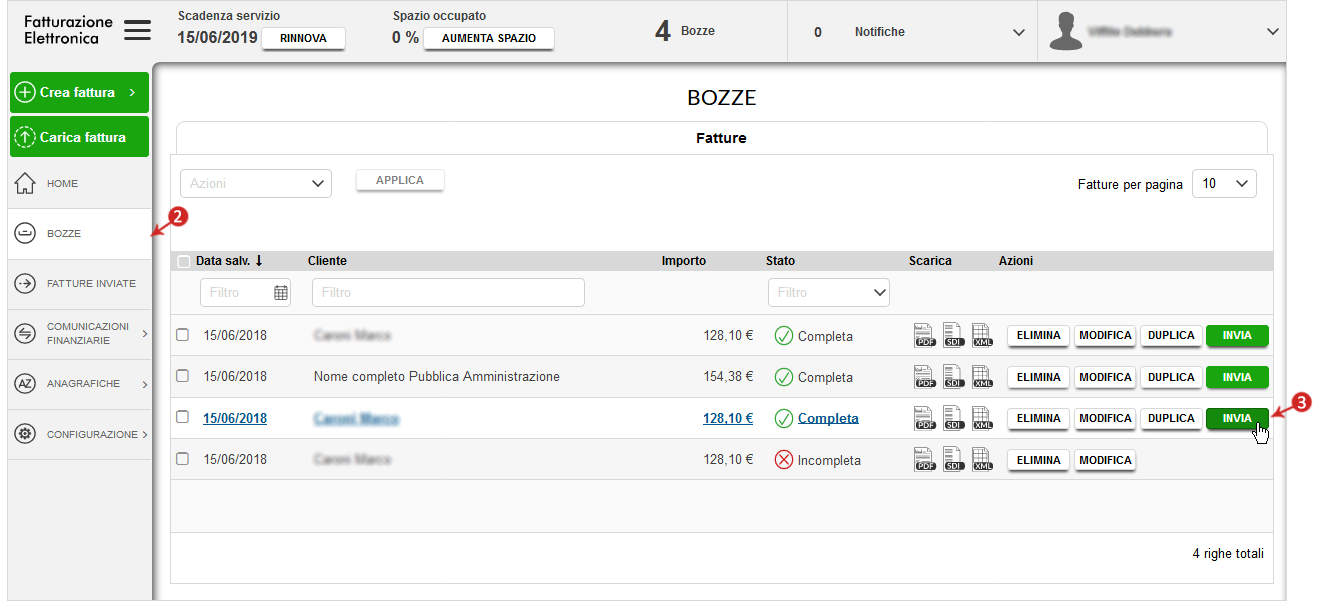The height and width of the screenshot is (601, 1320).
Task: Download PDF of first 128,10 € invoice
Action: point(924,335)
